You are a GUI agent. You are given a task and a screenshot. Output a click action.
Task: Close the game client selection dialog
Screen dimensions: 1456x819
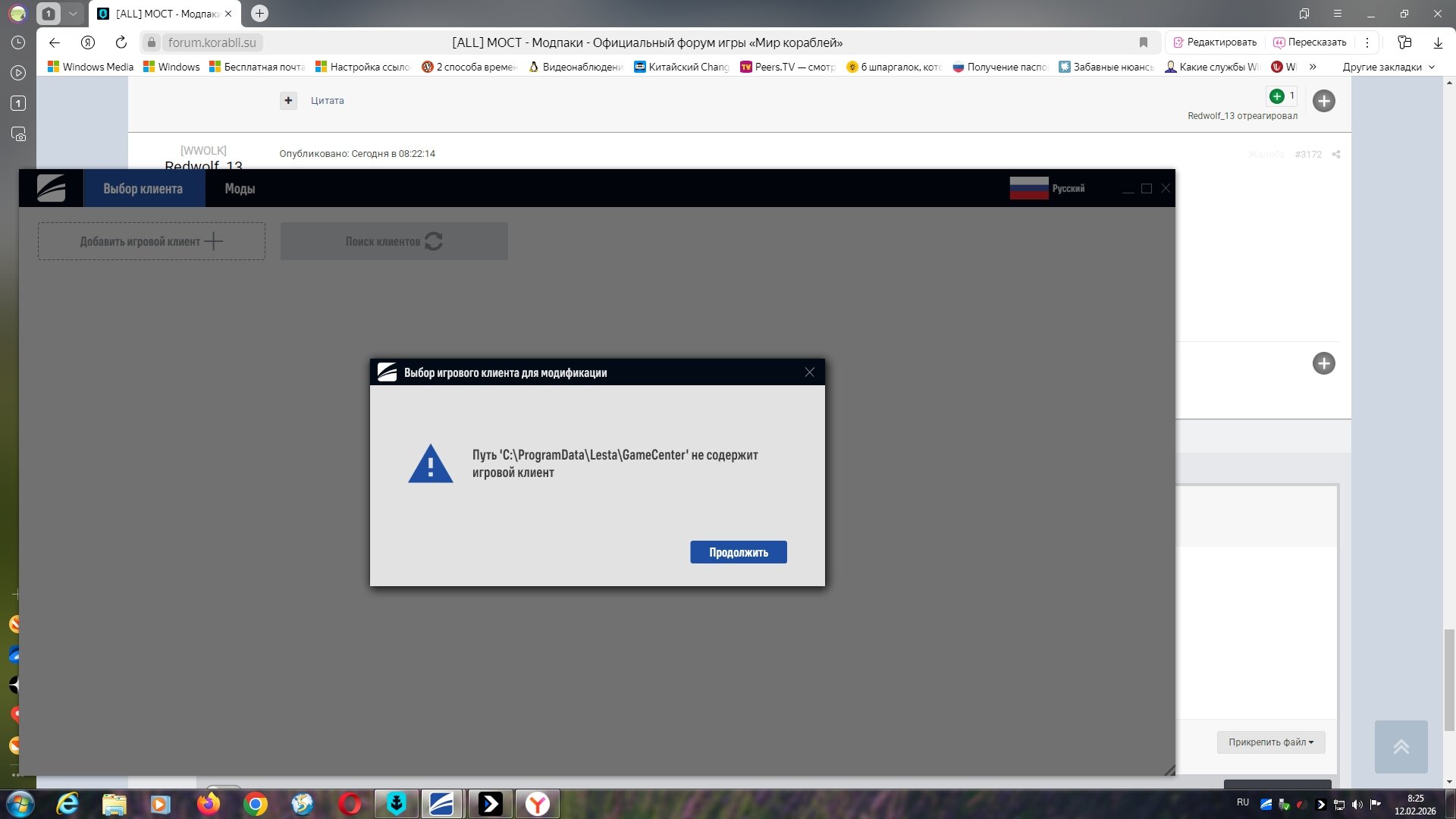pyautogui.click(x=809, y=372)
